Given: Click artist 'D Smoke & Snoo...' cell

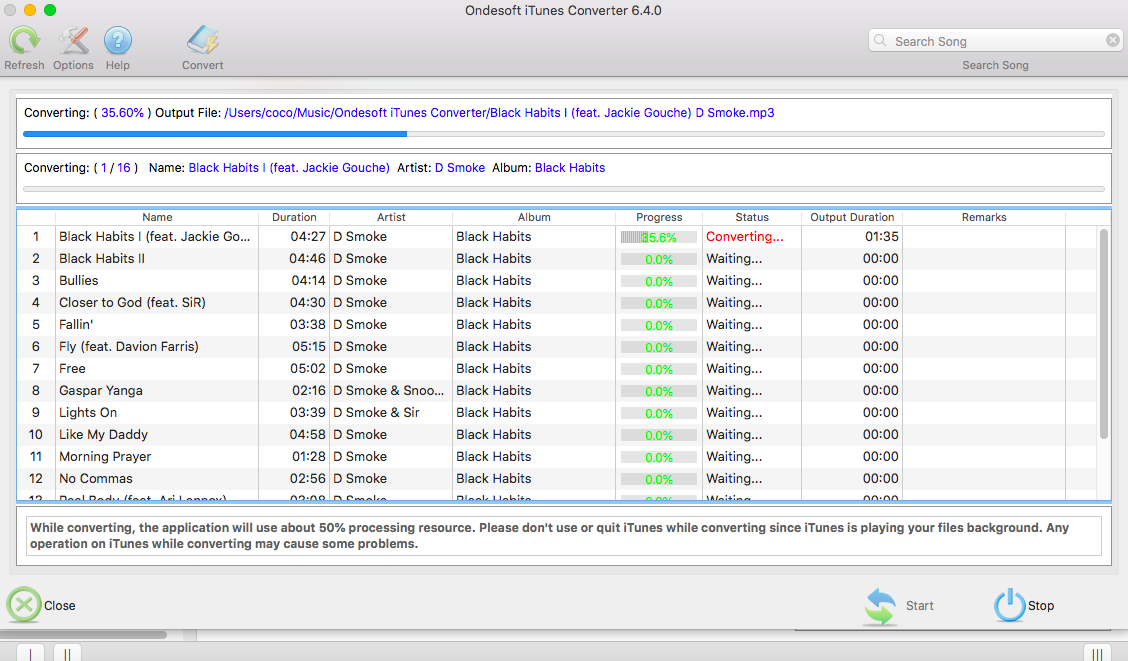Looking at the screenshot, I should 388,391.
